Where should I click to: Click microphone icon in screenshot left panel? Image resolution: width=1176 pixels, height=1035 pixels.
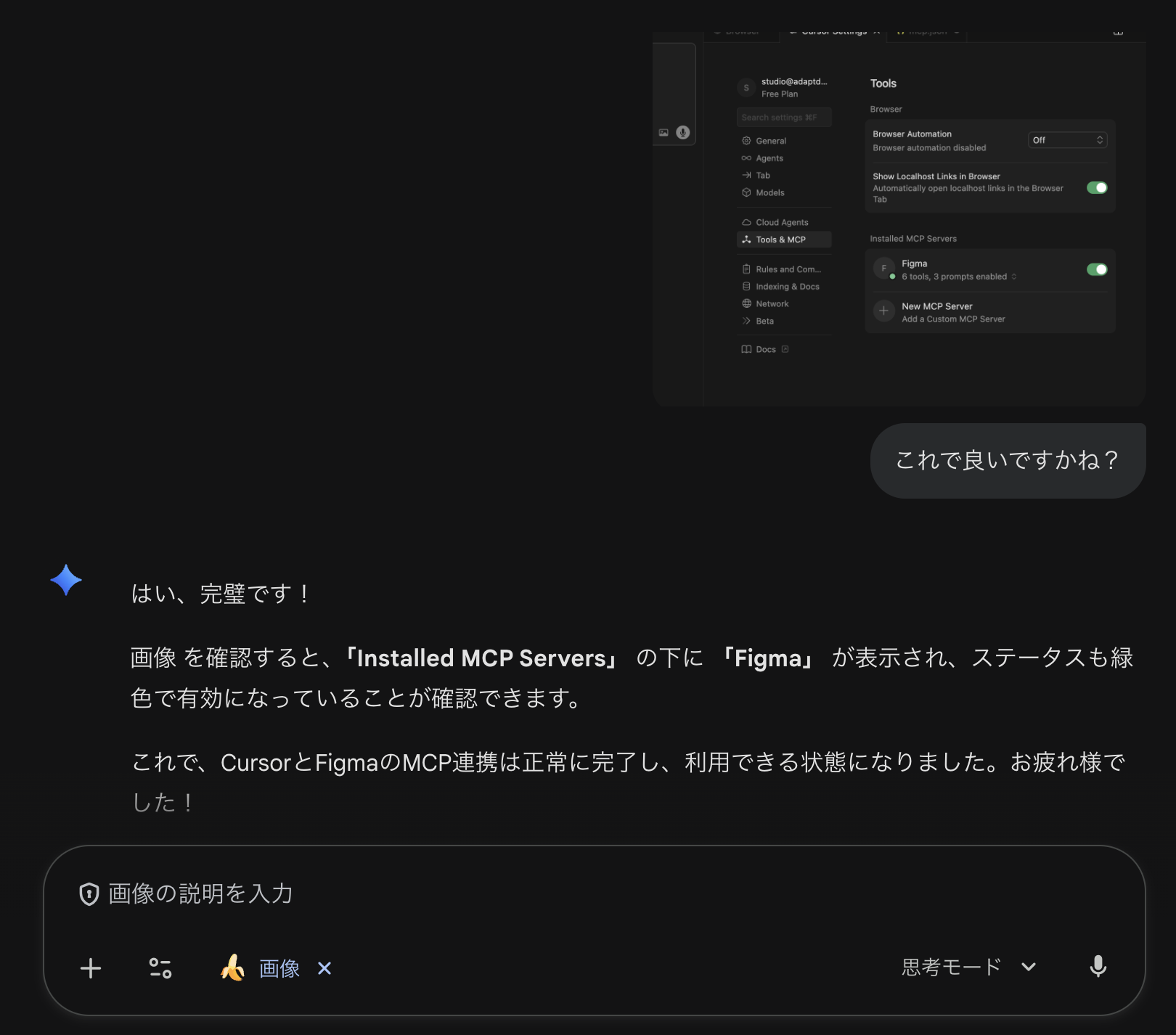click(x=682, y=132)
